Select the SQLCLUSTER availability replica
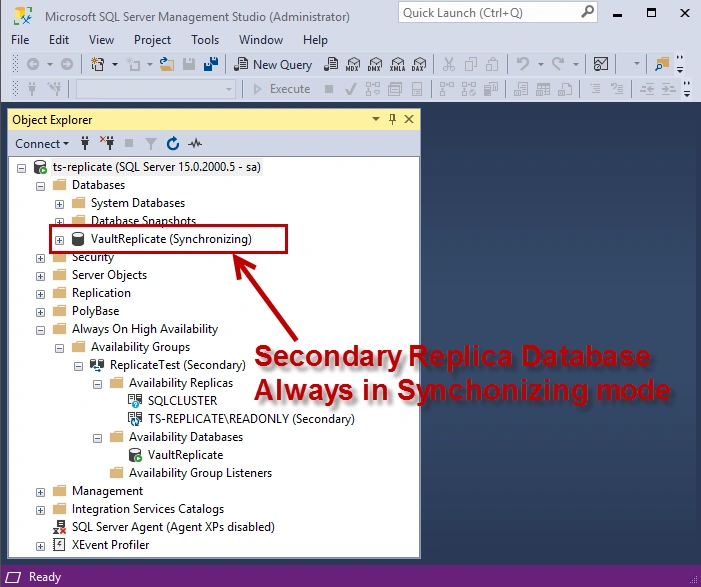 tap(182, 401)
